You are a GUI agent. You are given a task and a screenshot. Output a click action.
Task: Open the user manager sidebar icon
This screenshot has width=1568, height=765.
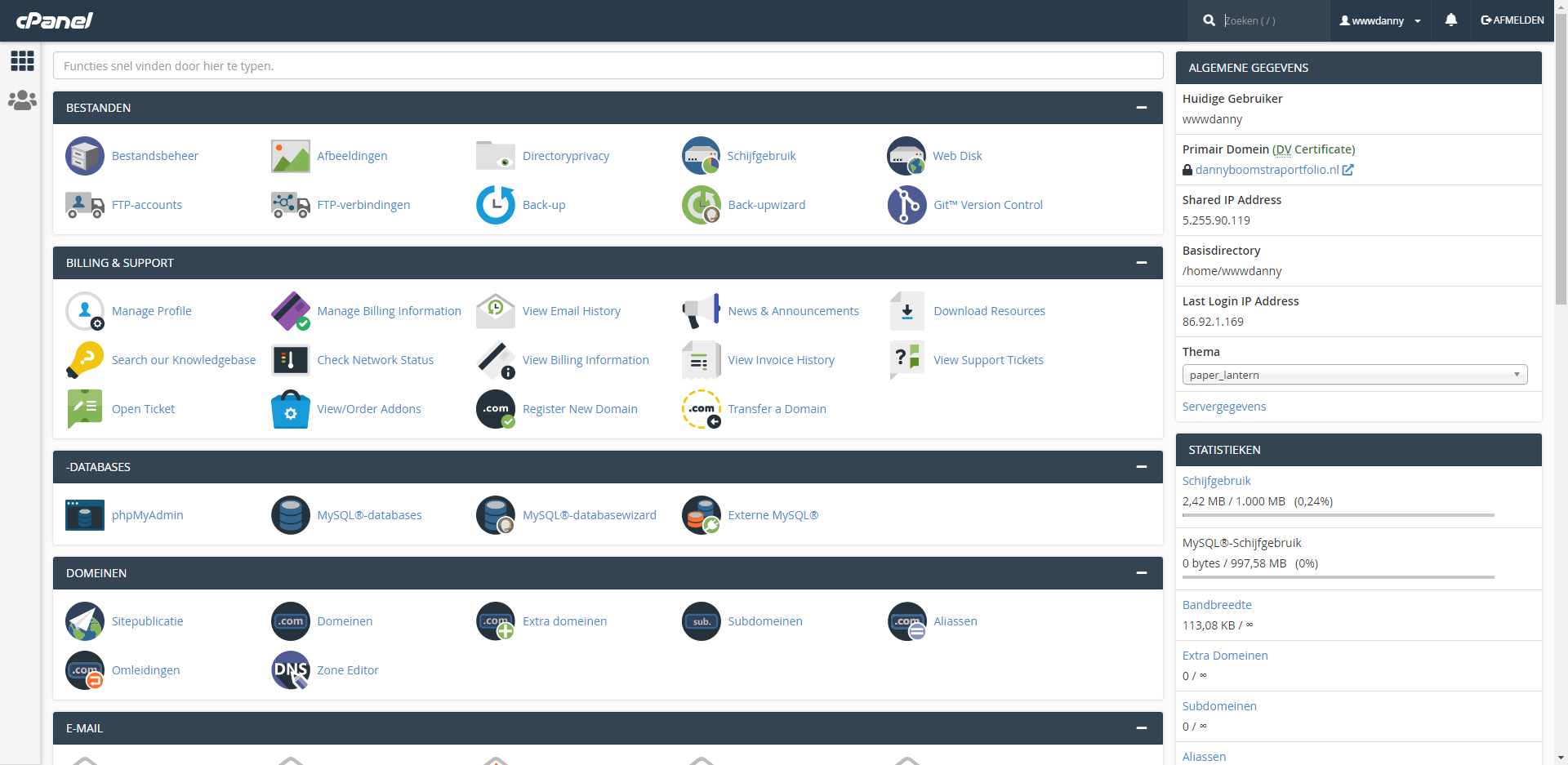pos(22,100)
